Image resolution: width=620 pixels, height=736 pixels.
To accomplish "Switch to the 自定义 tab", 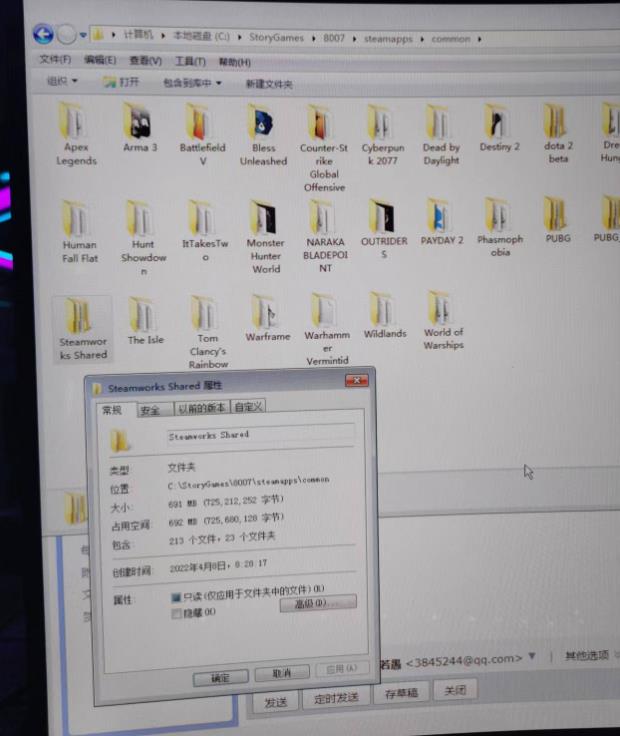I will [248, 406].
